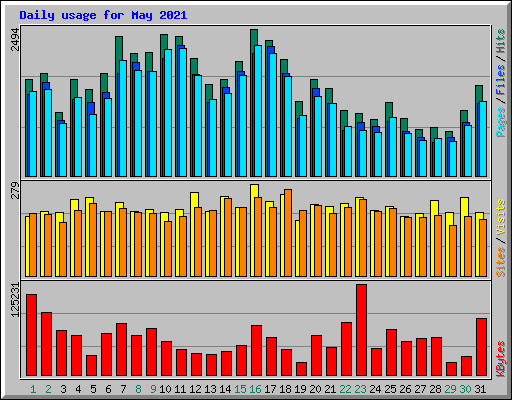Click day label '9' on x-axis
512x400 pixels.
tap(153, 389)
